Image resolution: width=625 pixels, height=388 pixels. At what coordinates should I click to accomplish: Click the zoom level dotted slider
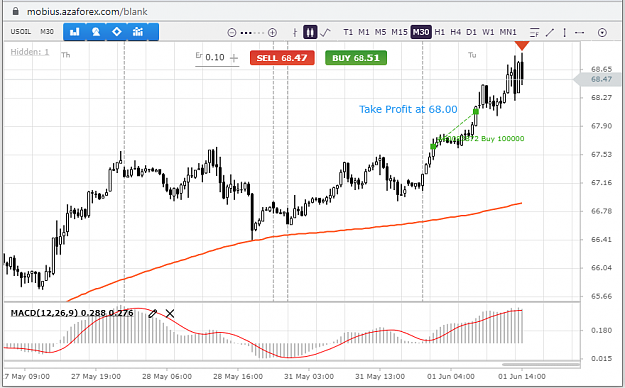[x=252, y=33]
